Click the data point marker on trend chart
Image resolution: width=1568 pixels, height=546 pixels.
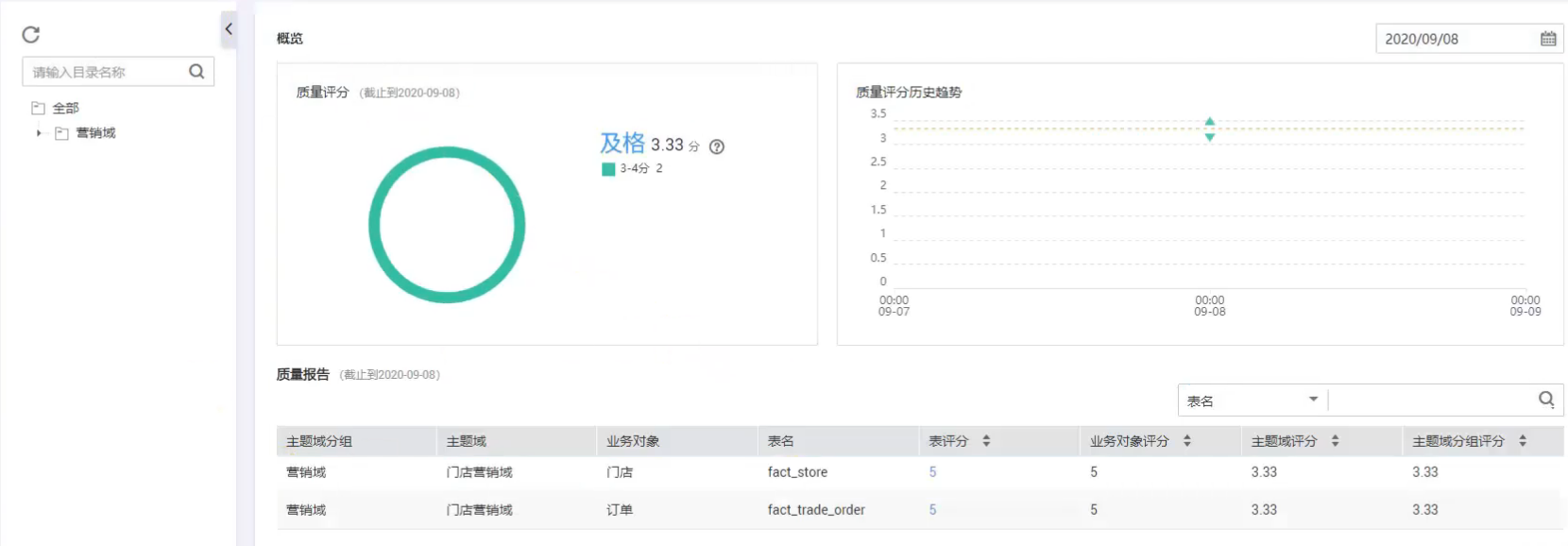(x=1209, y=129)
